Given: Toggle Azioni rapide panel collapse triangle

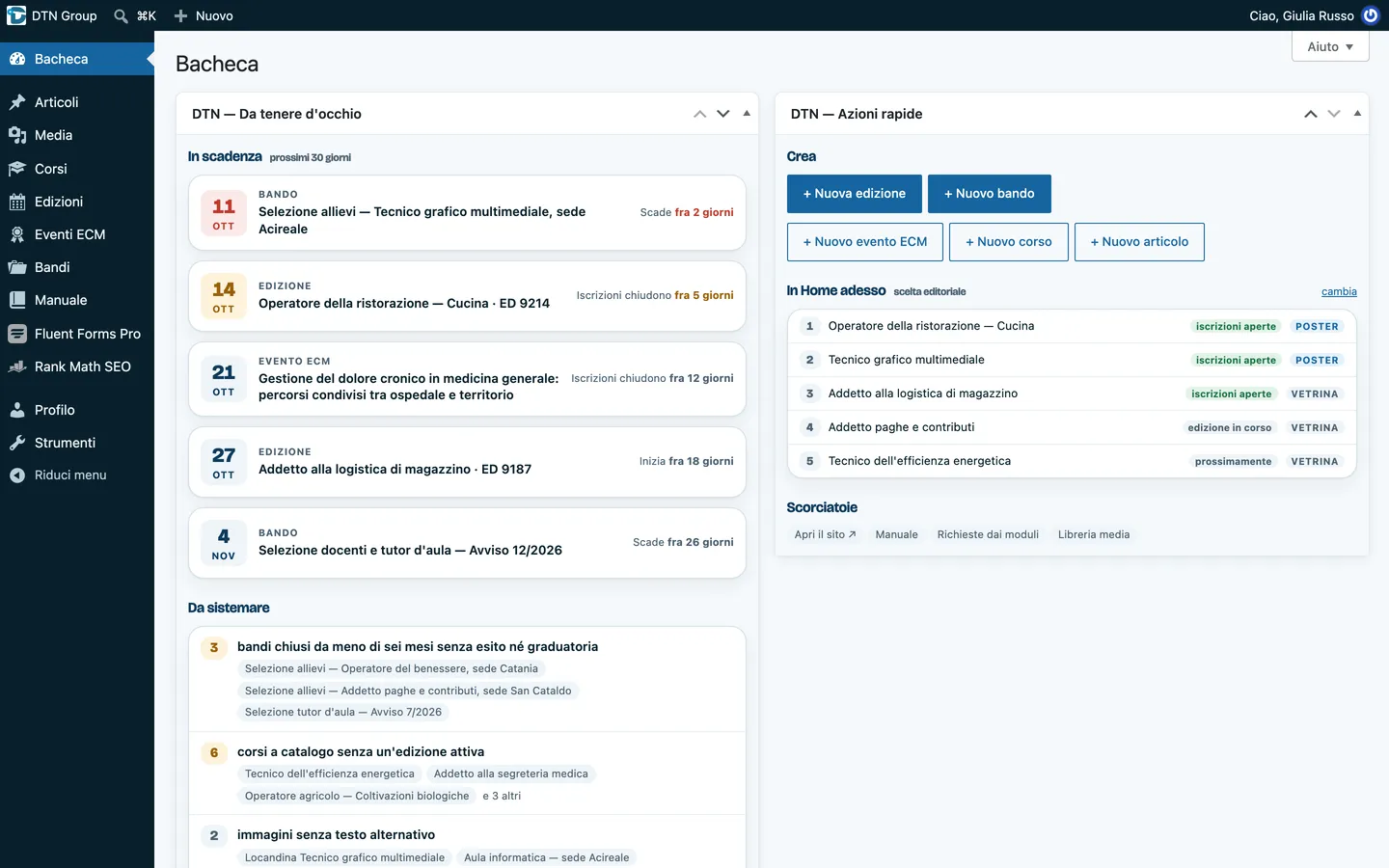Looking at the screenshot, I should [1357, 114].
